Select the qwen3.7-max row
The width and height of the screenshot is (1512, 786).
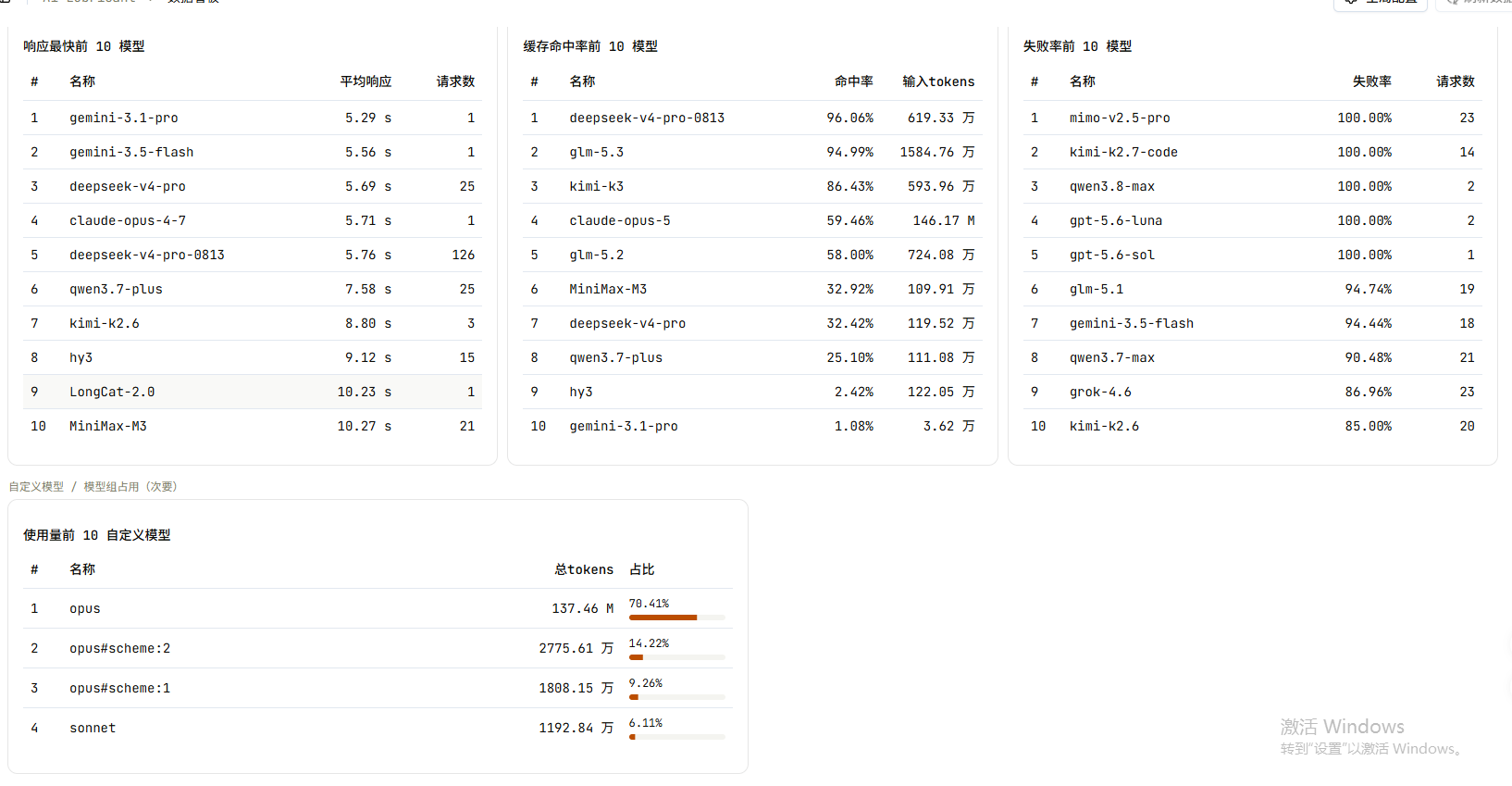pyautogui.click(x=1253, y=357)
